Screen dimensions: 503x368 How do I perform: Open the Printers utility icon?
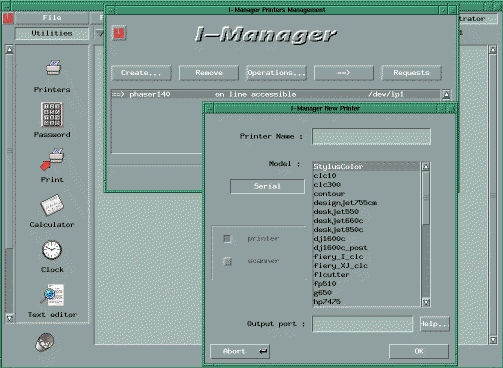53,68
